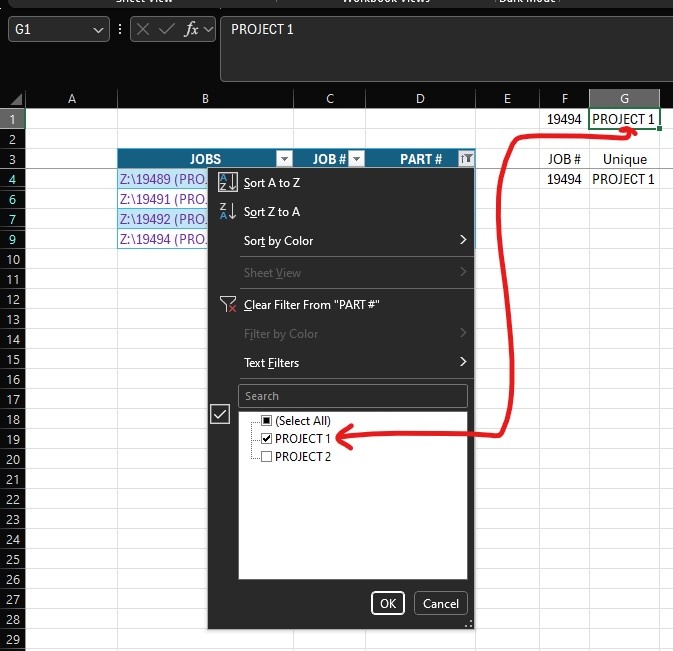Click the Unique header cell in column G

click(624, 159)
